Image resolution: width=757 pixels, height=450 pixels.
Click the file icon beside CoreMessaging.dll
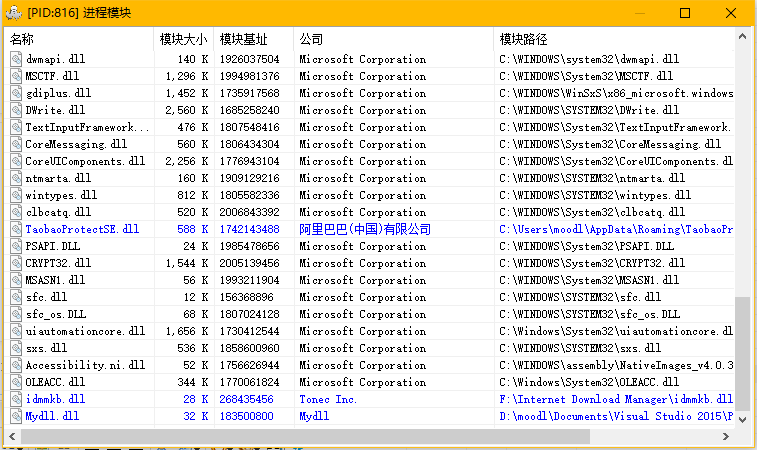tap(16, 144)
